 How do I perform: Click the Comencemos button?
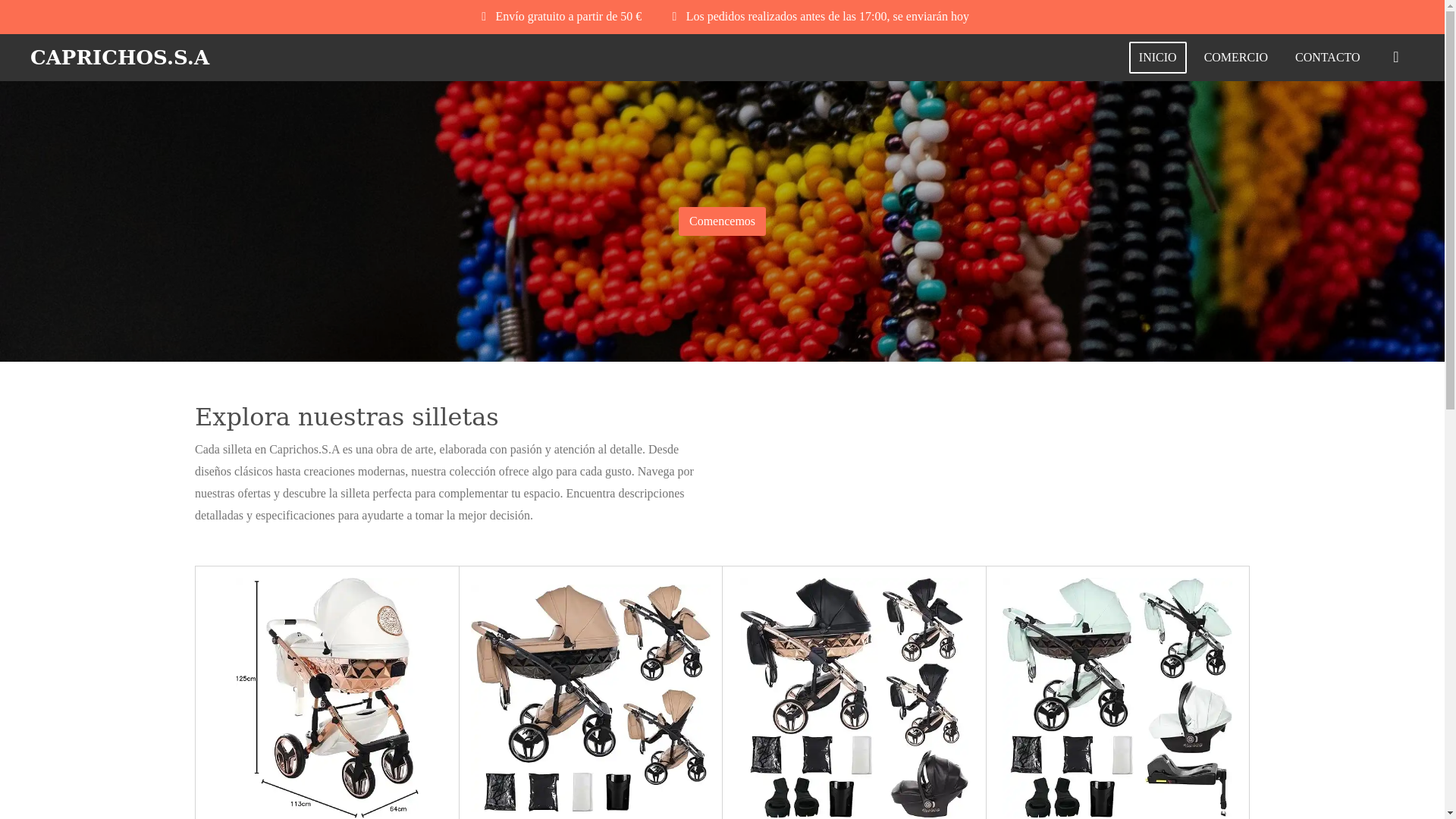(x=722, y=221)
